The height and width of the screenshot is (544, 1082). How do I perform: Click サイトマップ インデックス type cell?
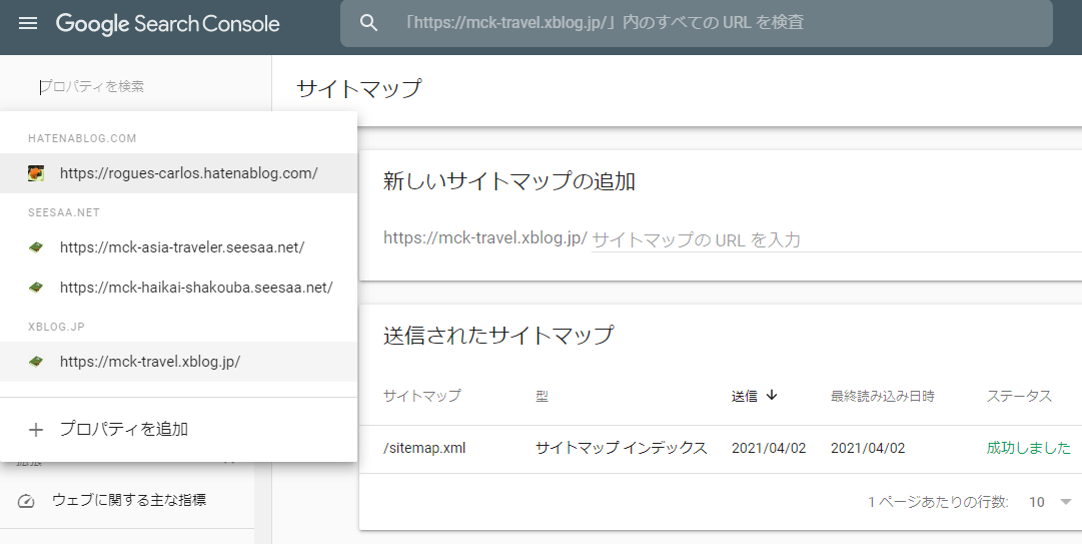point(621,448)
